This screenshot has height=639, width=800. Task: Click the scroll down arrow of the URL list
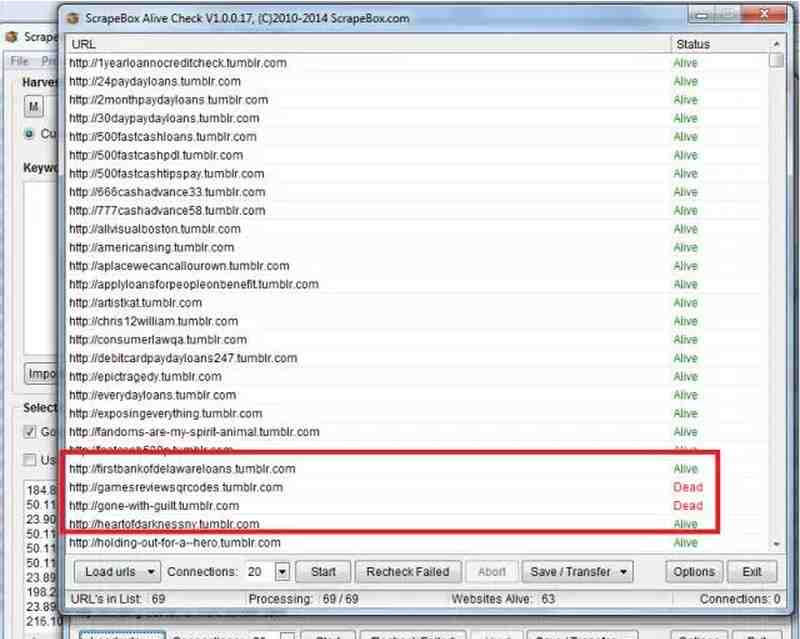pos(776,544)
